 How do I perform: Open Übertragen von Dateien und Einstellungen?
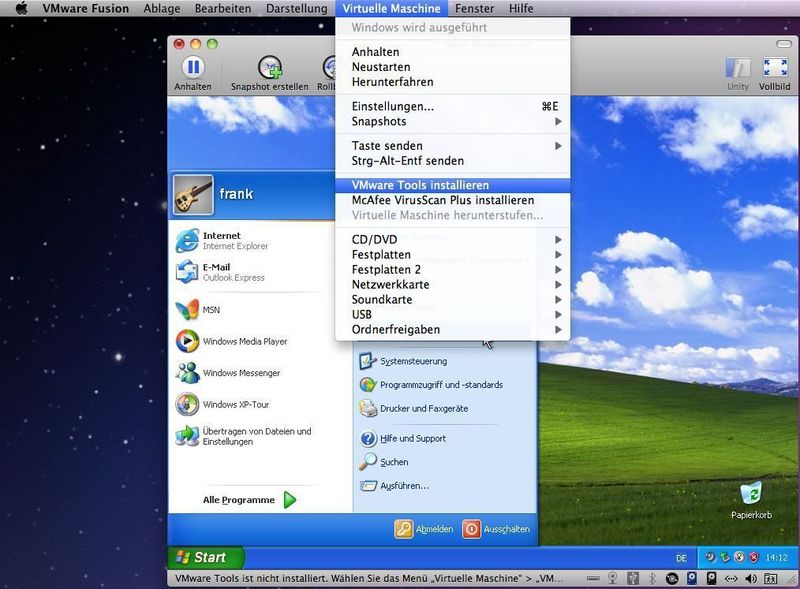click(x=243, y=436)
